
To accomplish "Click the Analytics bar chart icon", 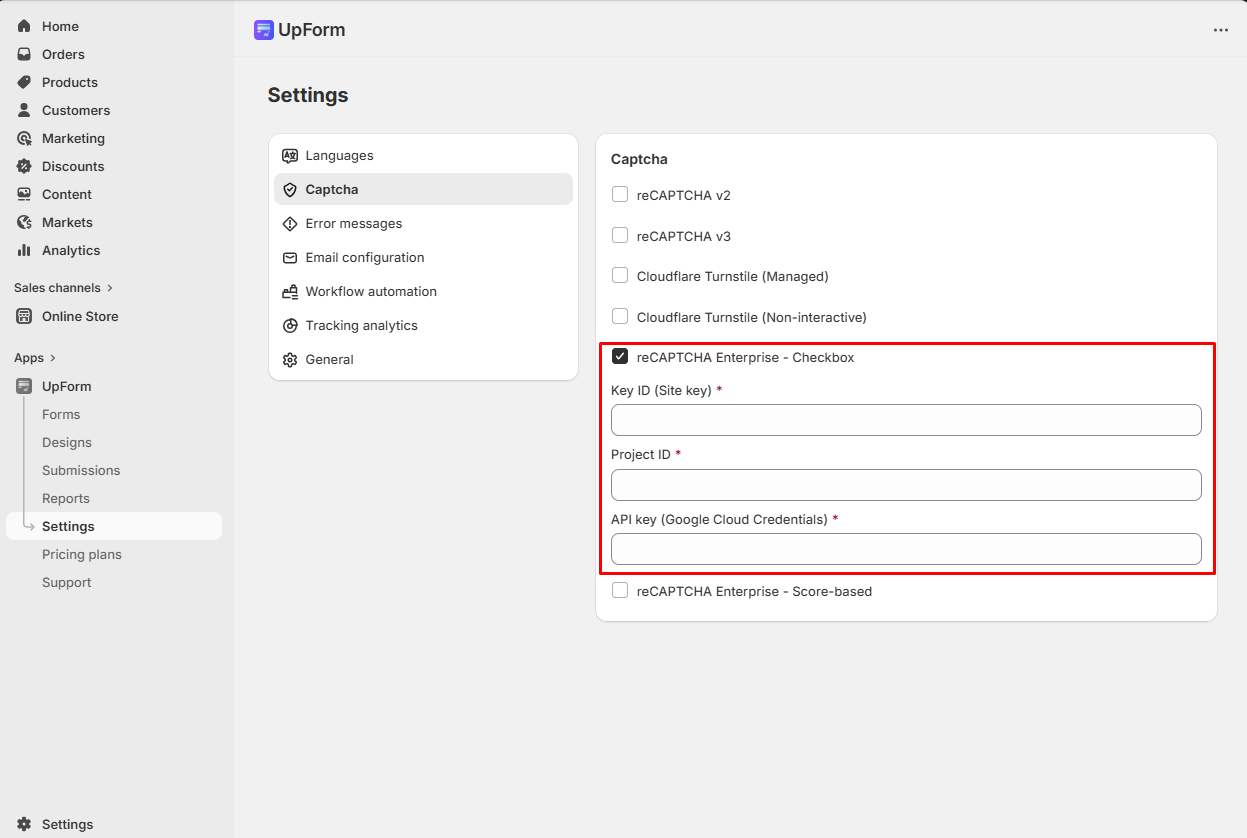I will tap(24, 250).
